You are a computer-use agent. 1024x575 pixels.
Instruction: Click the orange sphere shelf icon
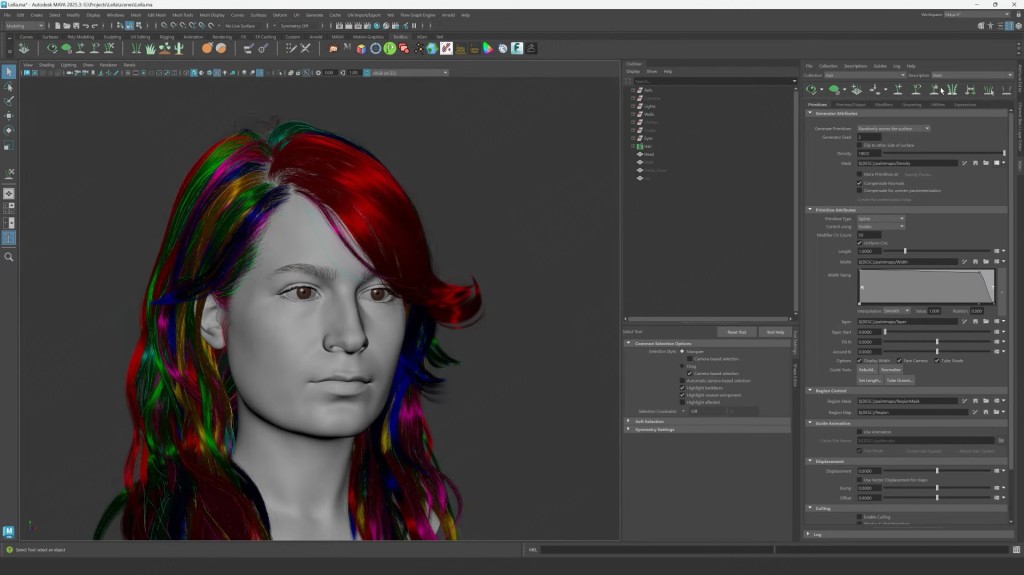pos(207,48)
